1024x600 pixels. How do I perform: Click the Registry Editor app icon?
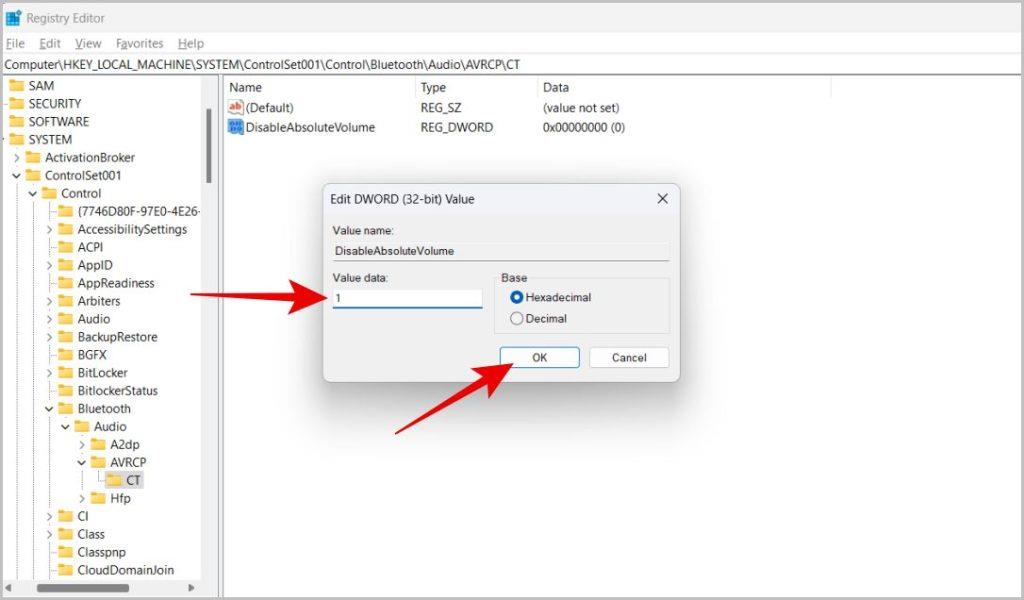click(13, 18)
